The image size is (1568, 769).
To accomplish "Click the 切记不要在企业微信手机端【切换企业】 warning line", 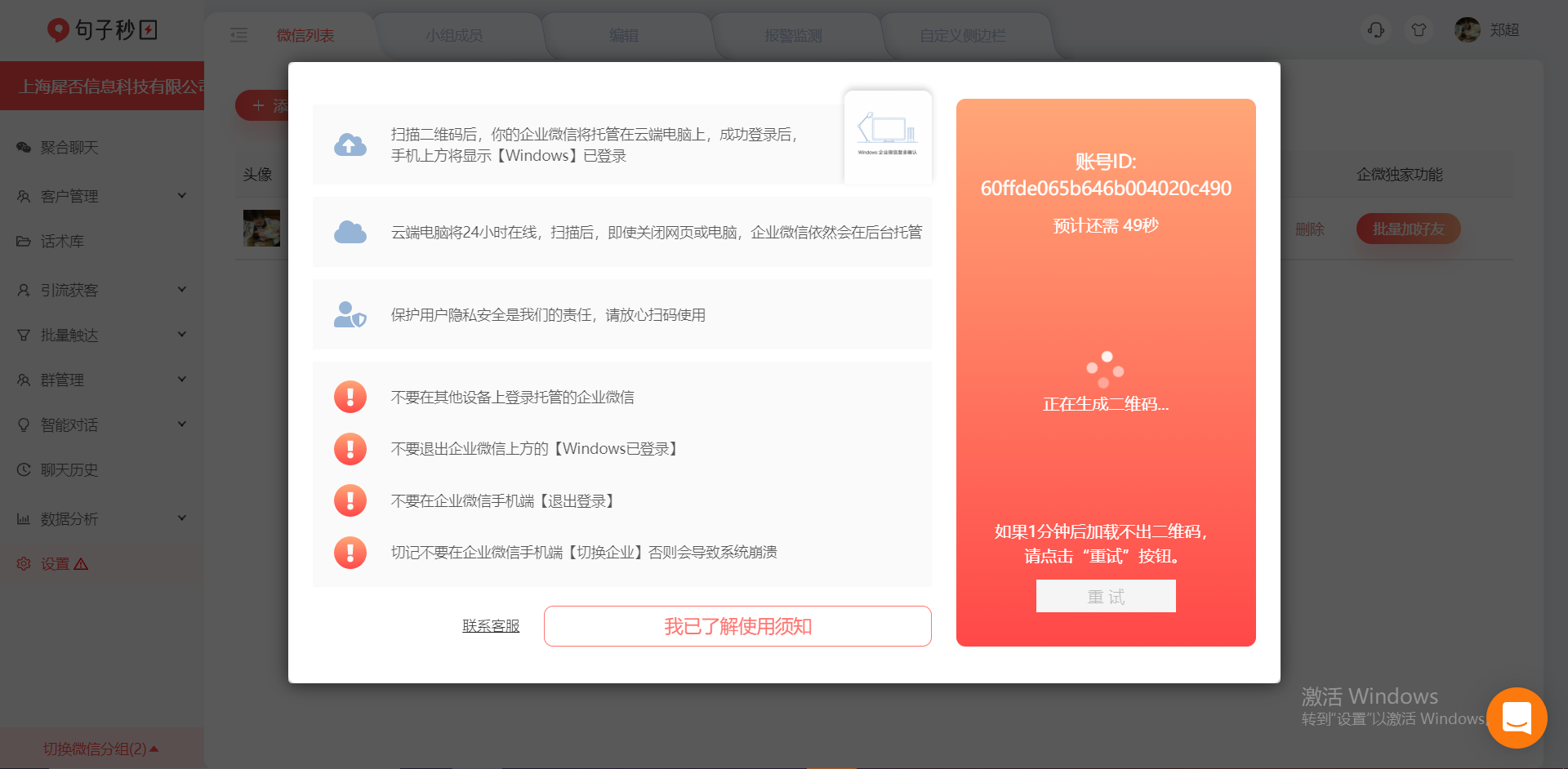I will coord(584,553).
